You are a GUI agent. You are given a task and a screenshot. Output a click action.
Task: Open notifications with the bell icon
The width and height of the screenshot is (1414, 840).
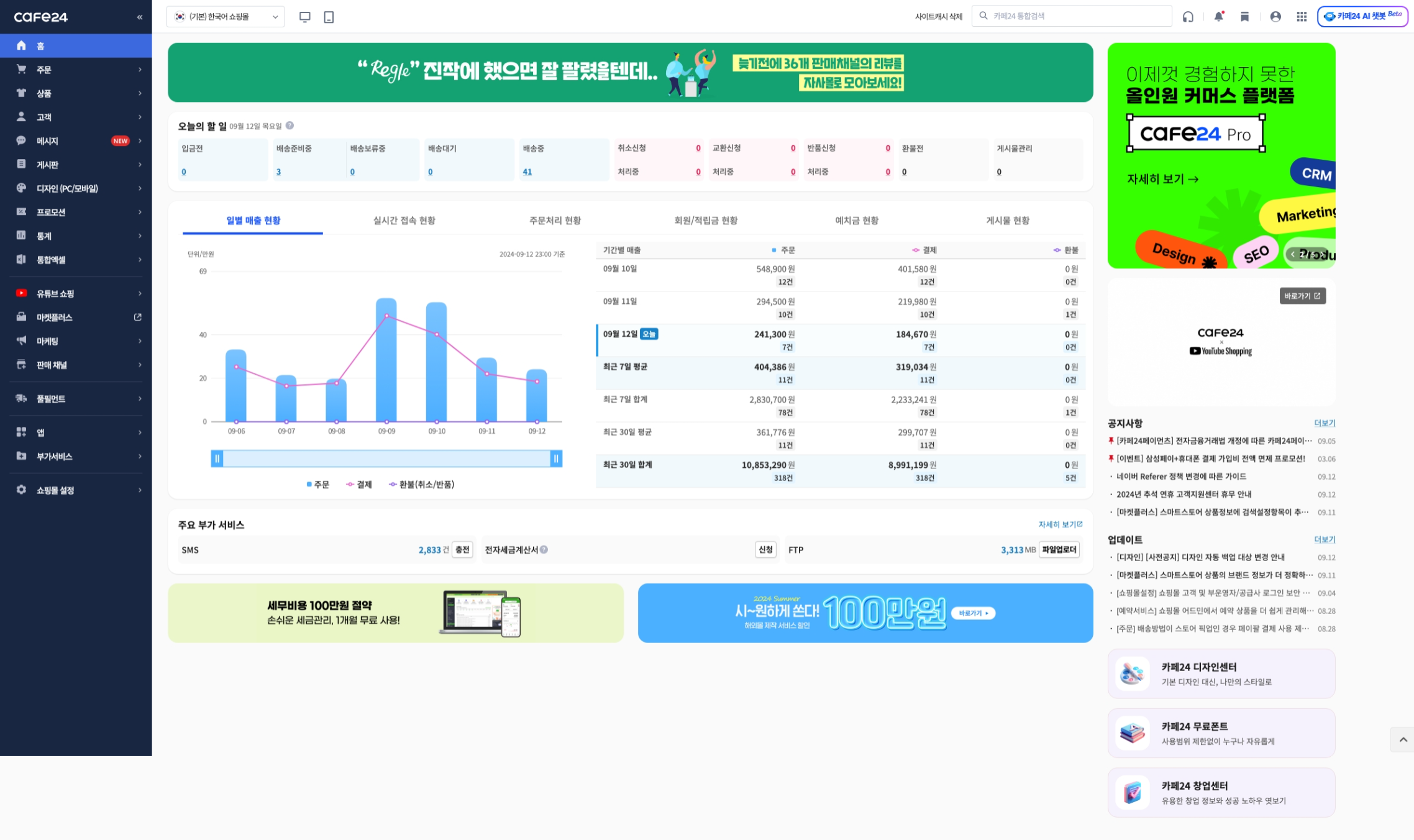1218,17
